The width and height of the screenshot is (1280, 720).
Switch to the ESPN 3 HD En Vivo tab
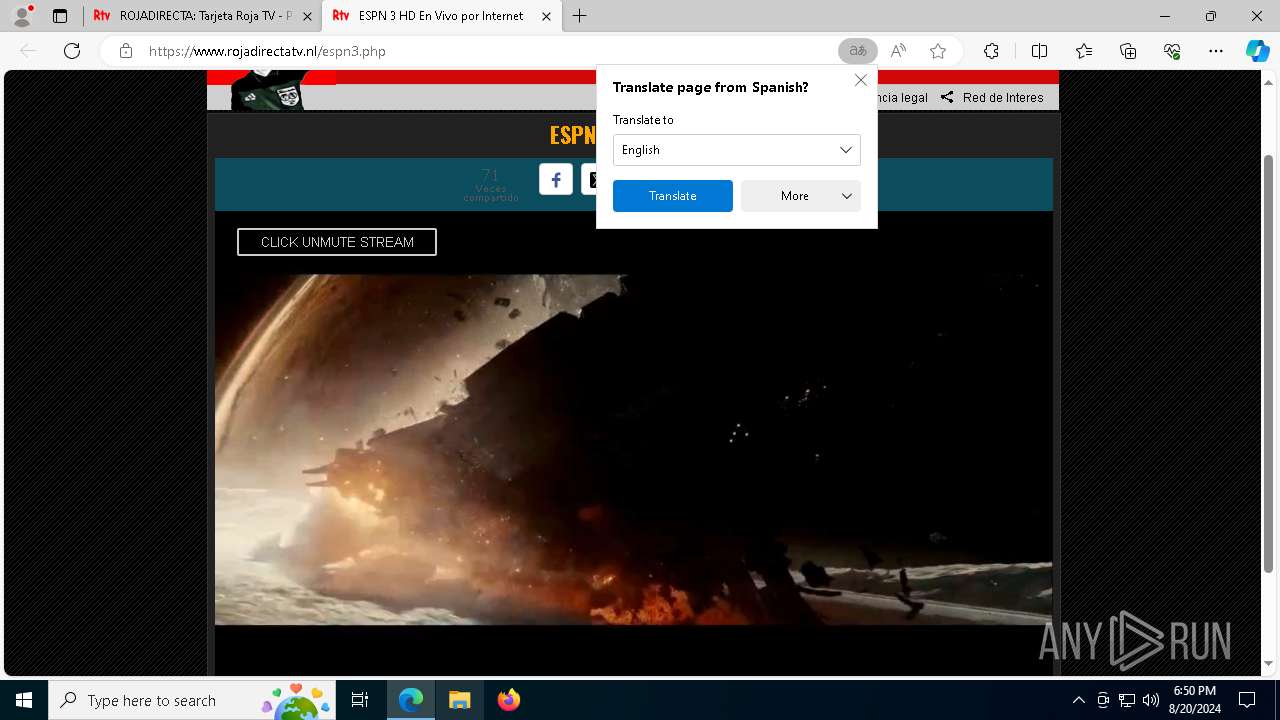click(441, 16)
